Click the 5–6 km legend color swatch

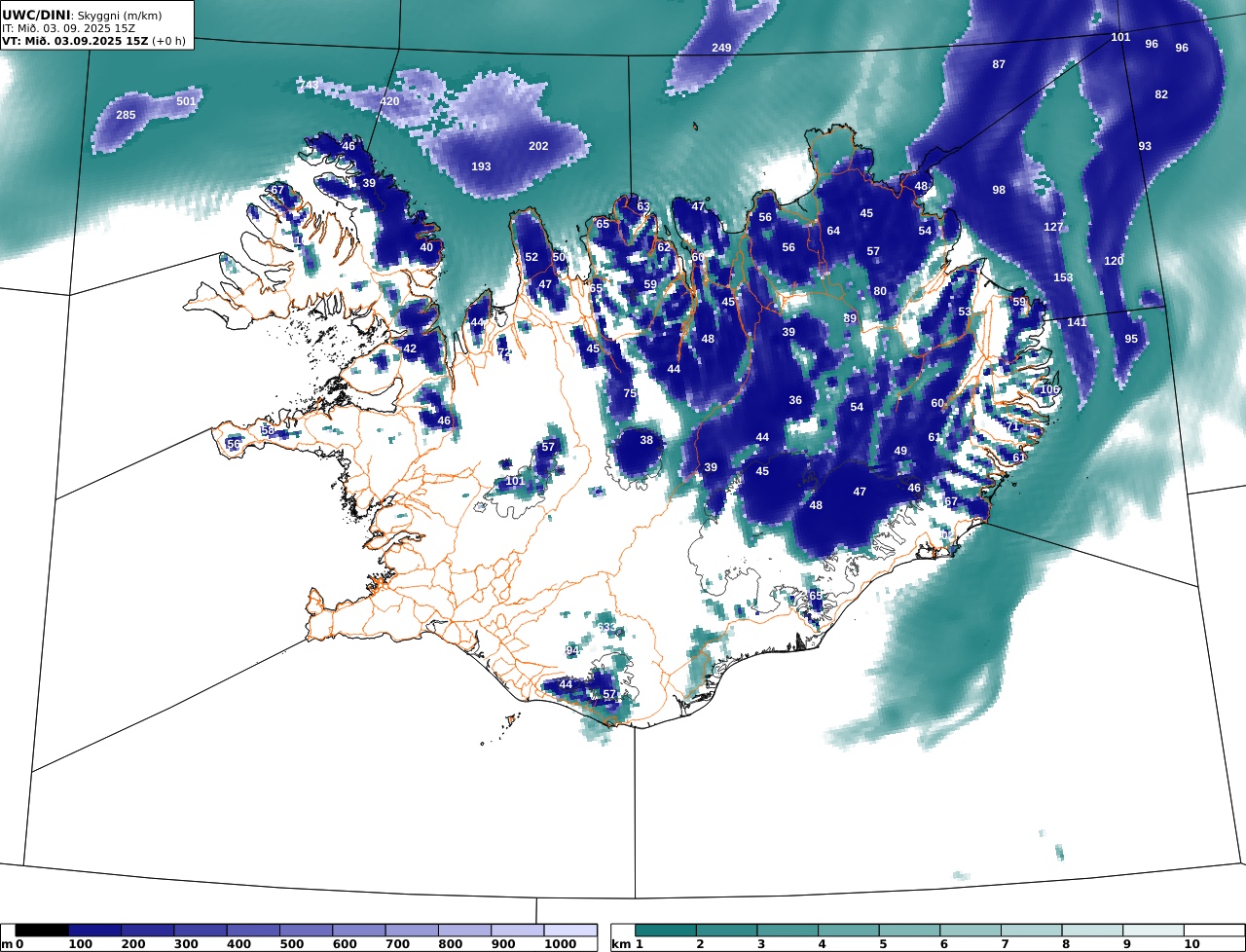(909, 931)
